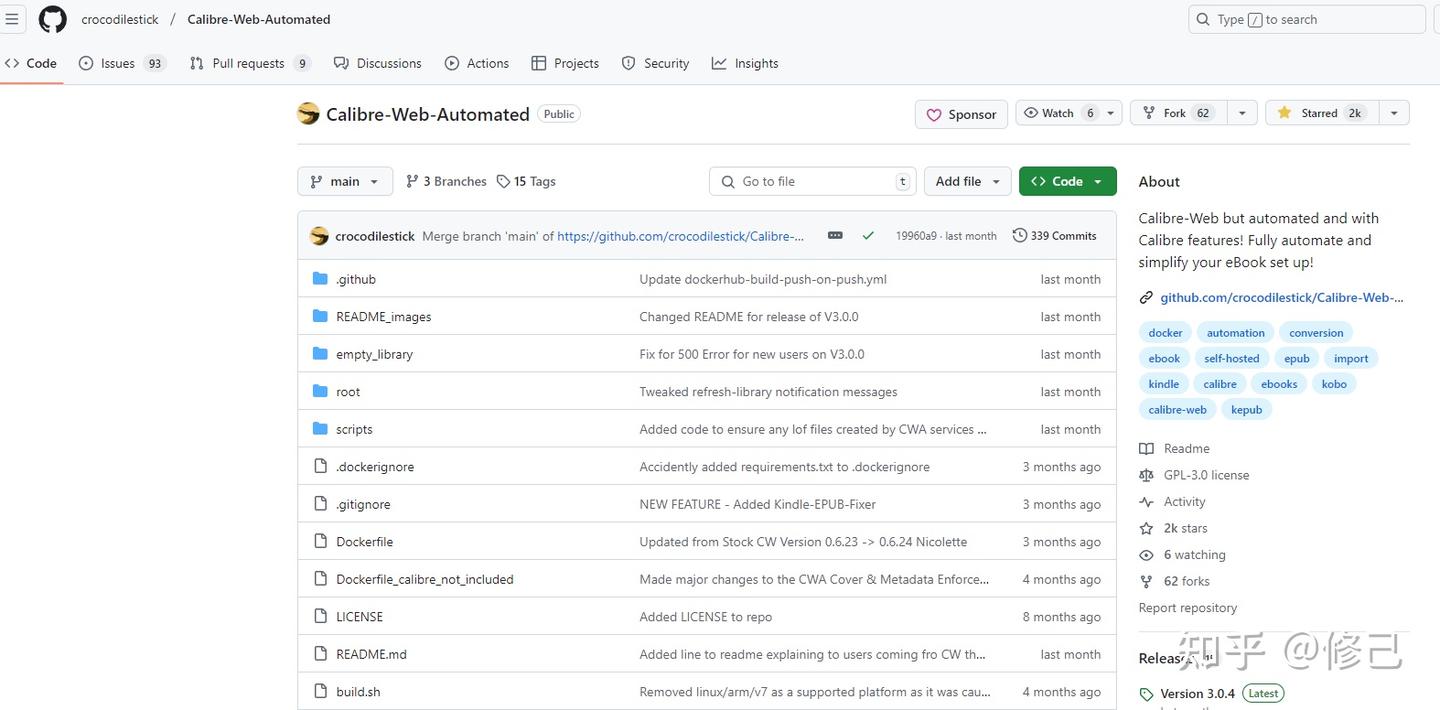This screenshot has height=710, width=1440.
Task: View the 15 Tags page
Action: click(526, 181)
